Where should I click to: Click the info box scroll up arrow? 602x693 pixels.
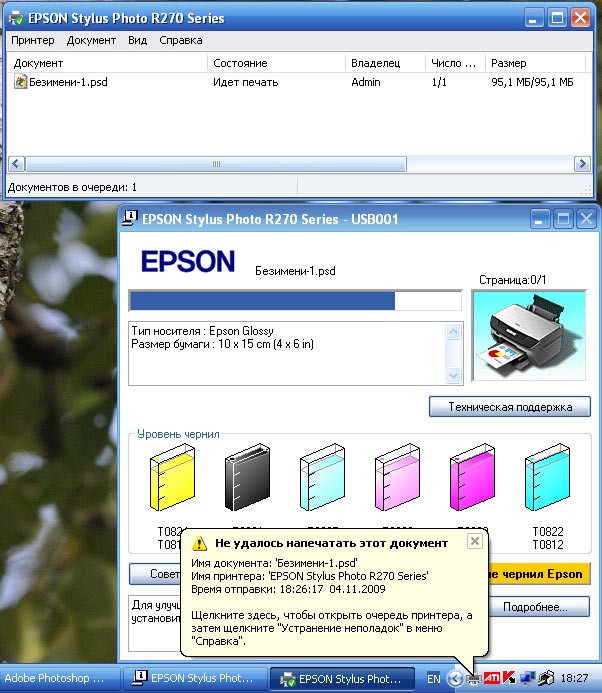click(453, 331)
